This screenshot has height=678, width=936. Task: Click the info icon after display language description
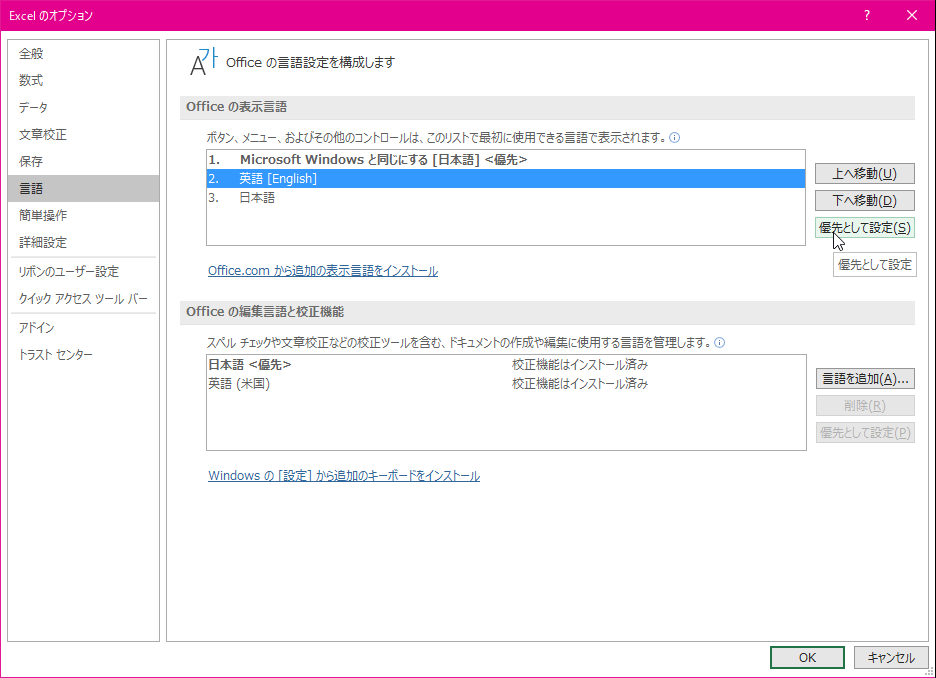tap(675, 138)
